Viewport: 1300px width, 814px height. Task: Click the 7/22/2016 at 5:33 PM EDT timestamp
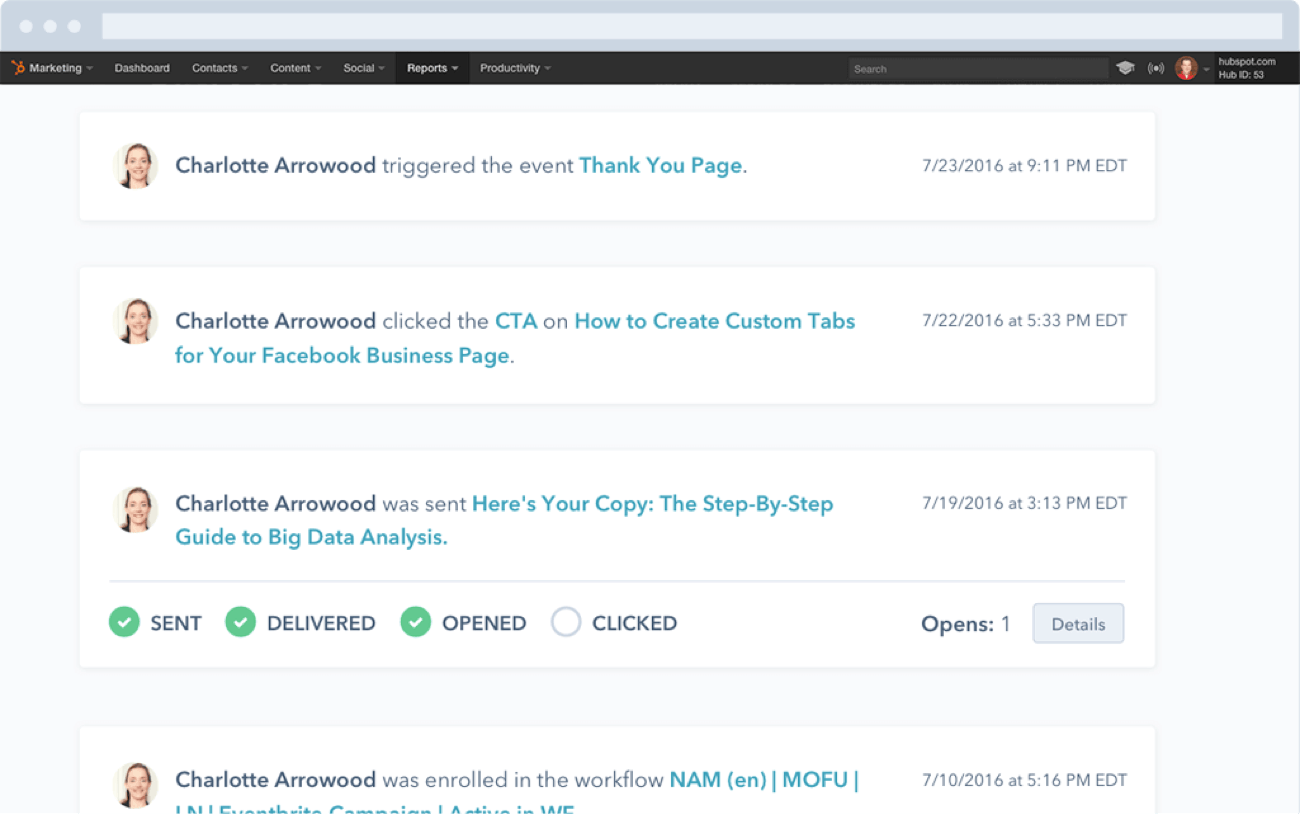click(1024, 320)
